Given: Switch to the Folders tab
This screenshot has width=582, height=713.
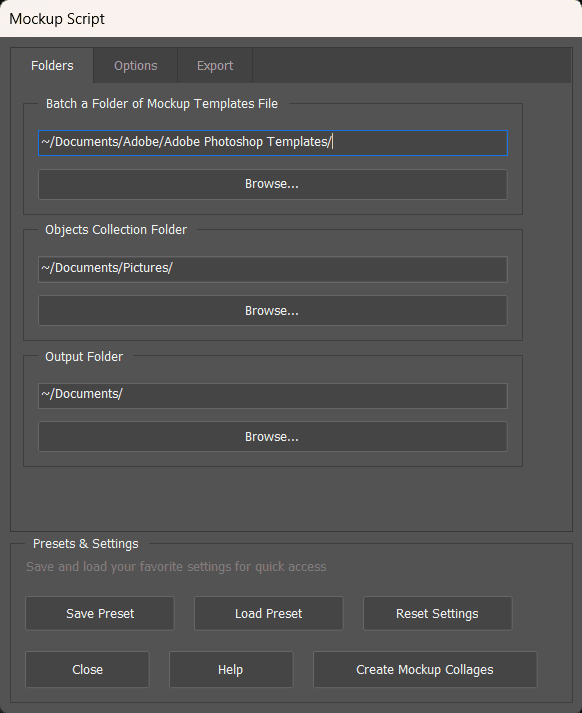Looking at the screenshot, I should coord(52,65).
